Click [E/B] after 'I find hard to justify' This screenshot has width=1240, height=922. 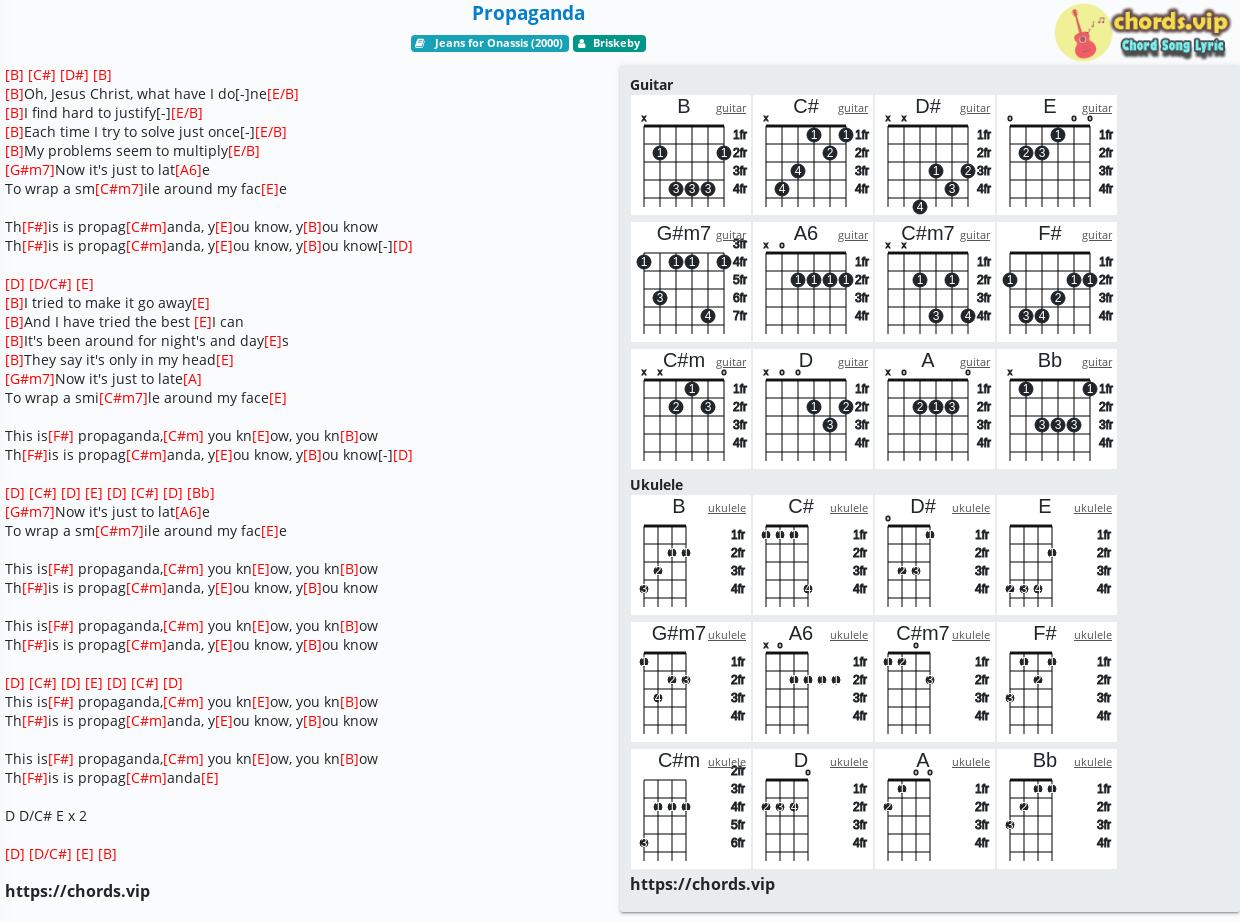click(x=187, y=113)
